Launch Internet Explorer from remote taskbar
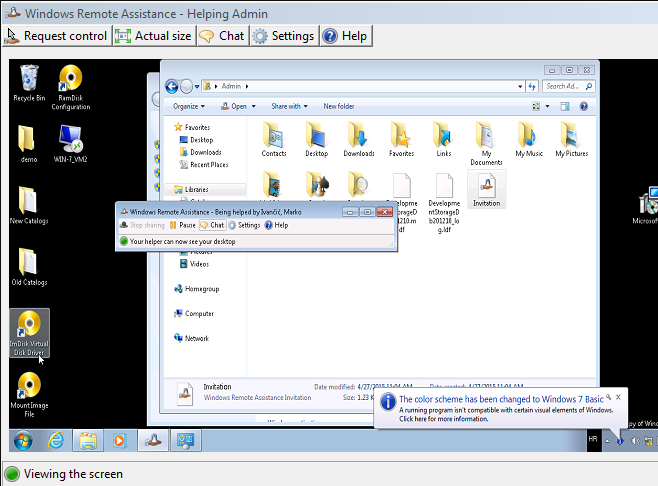 click(x=56, y=441)
